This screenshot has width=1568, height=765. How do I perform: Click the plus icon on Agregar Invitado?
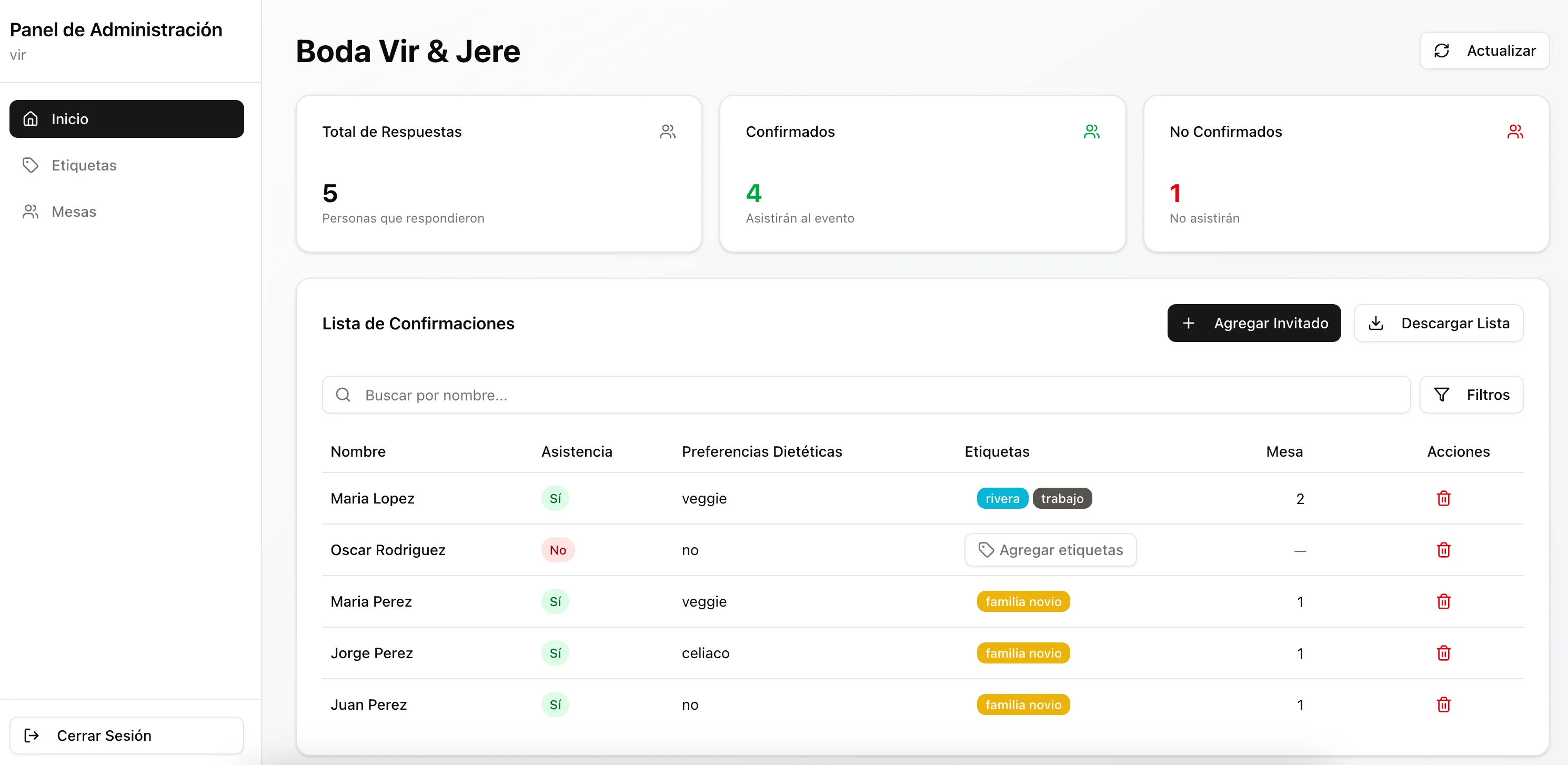coord(1189,323)
